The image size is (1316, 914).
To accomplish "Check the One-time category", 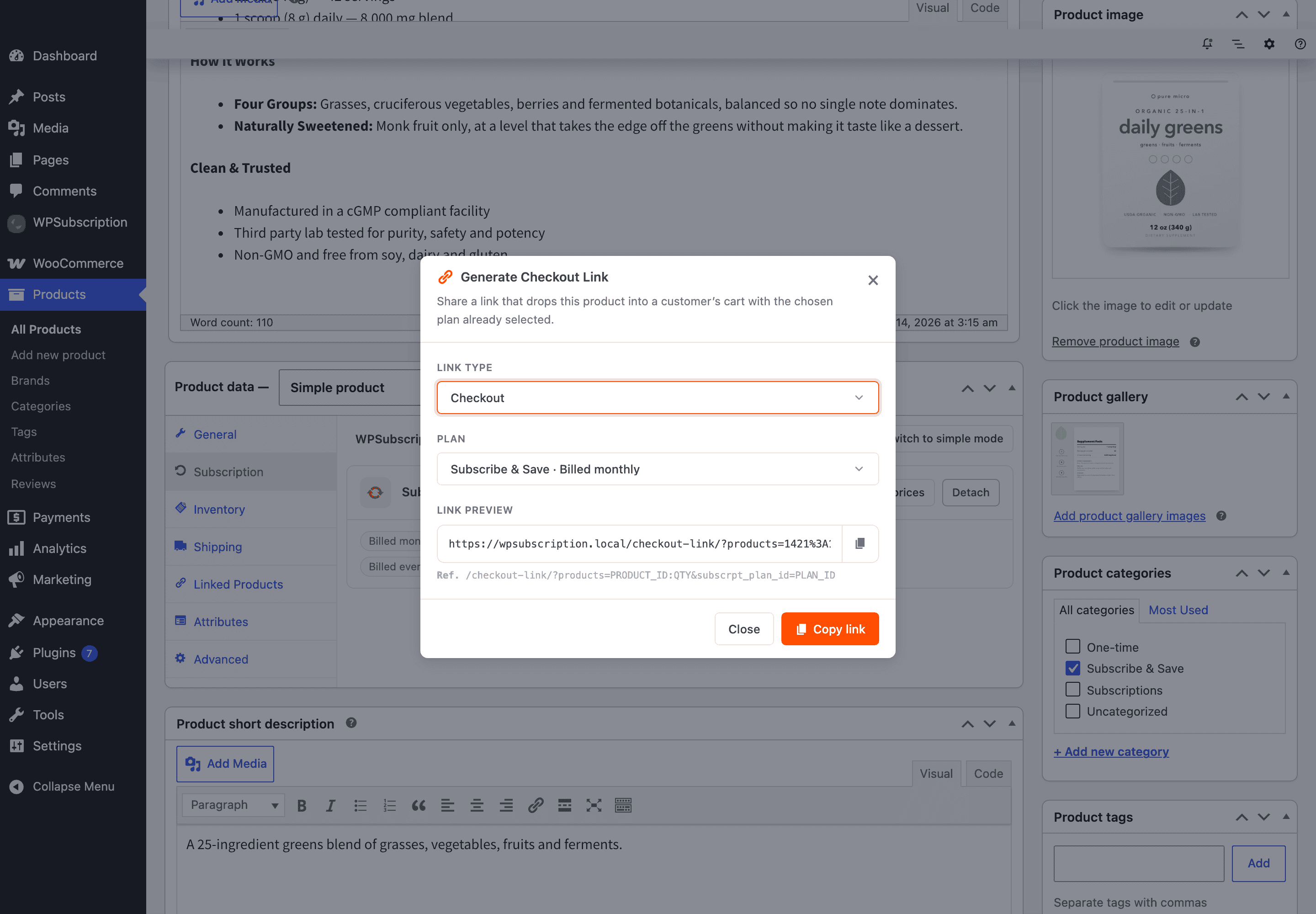I will point(1072,647).
